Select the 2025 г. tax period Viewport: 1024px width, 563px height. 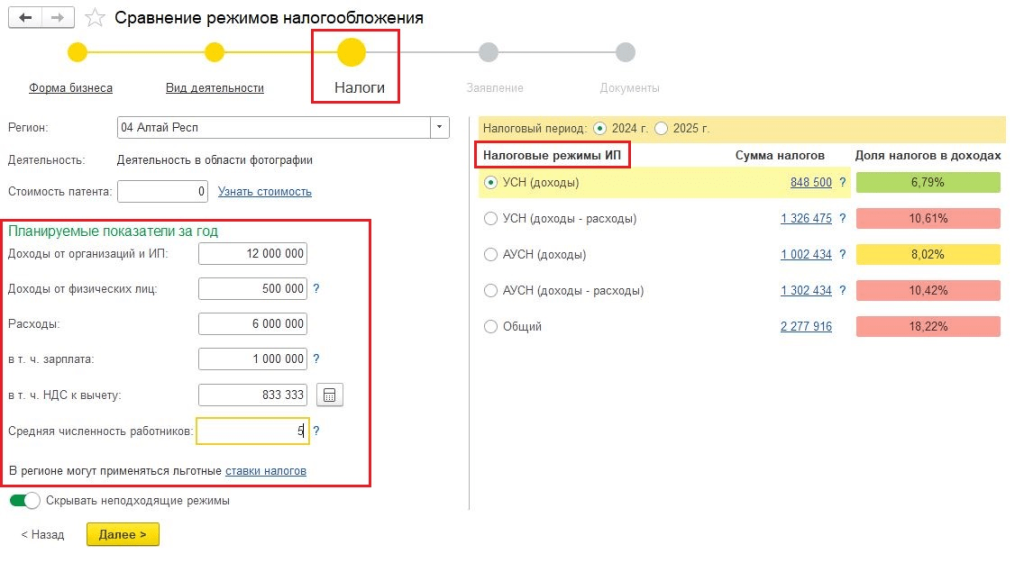coord(664,129)
